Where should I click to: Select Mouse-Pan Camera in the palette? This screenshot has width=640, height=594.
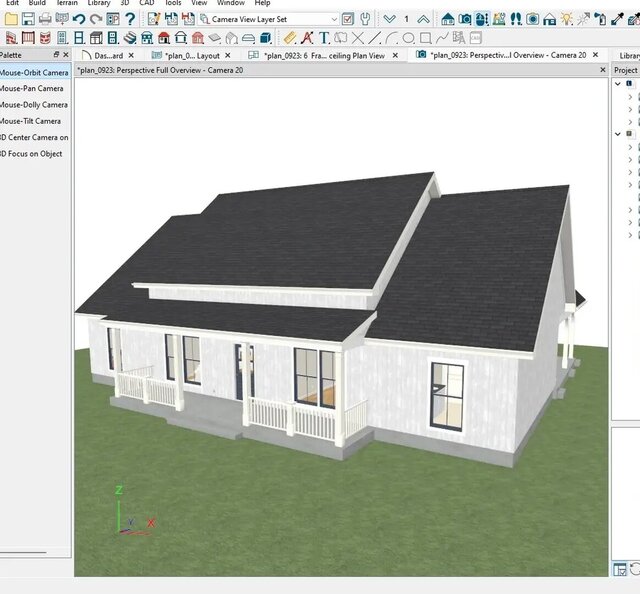[x=33, y=89]
